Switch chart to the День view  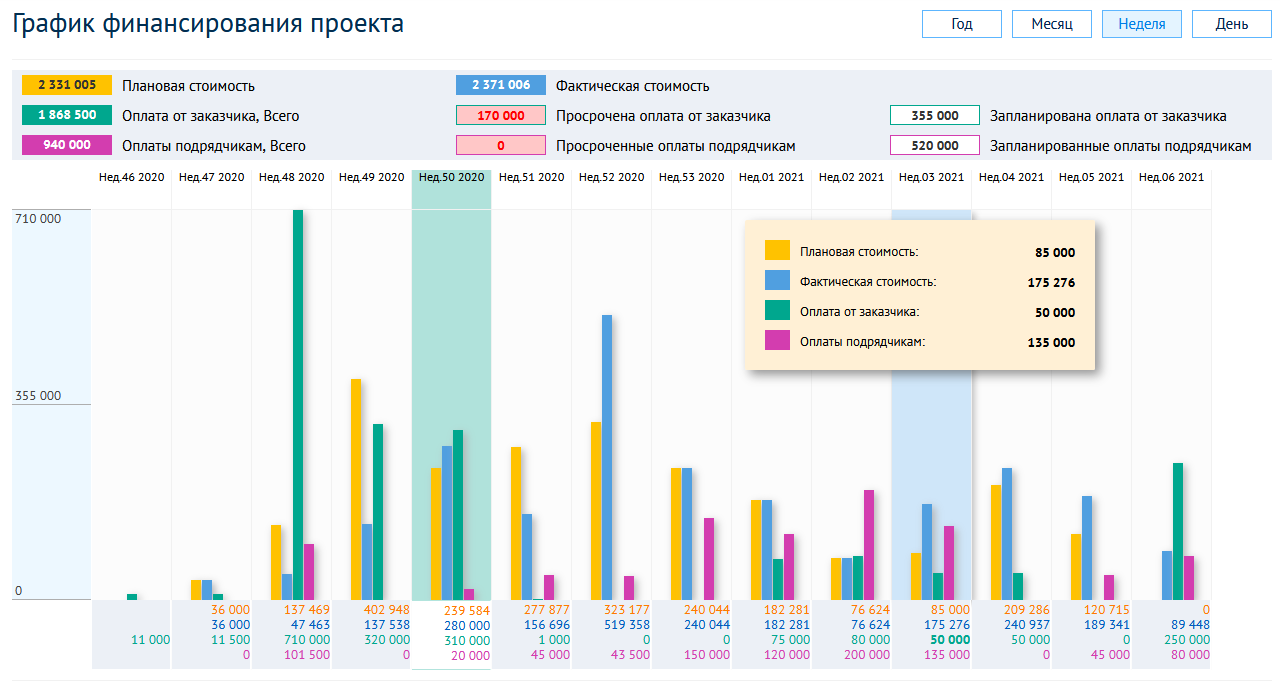(1232, 24)
